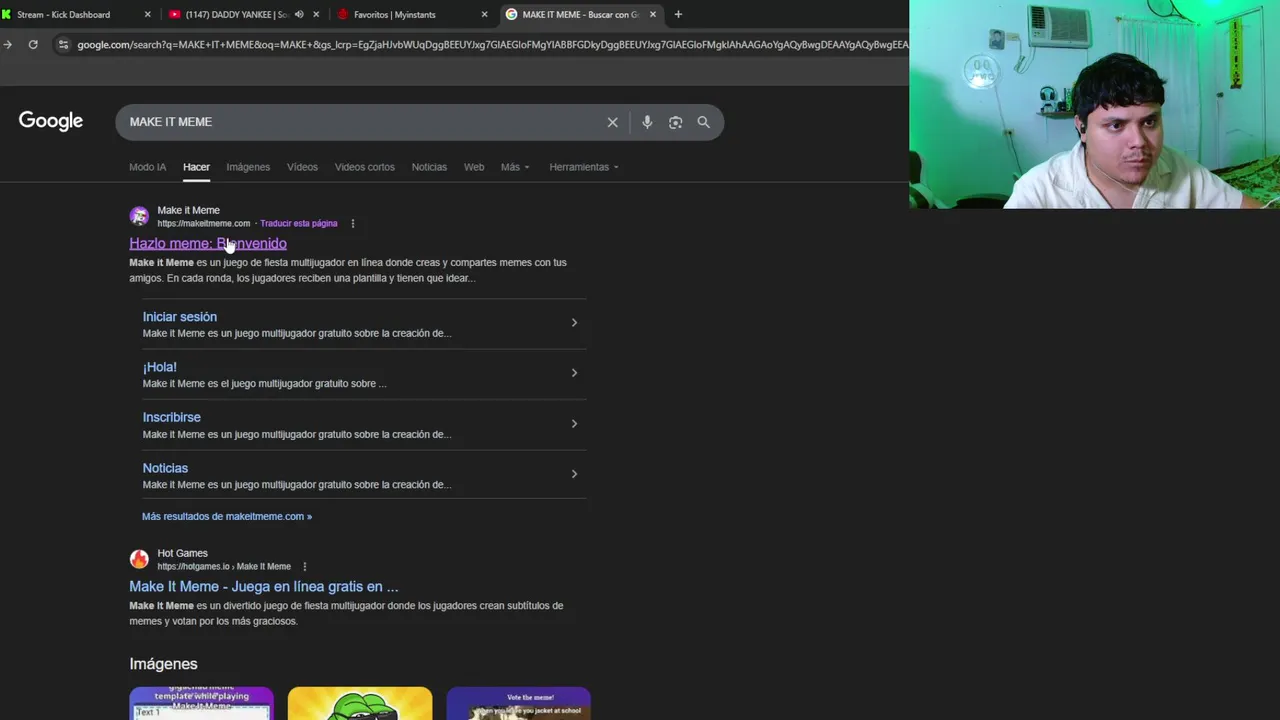The height and width of the screenshot is (720, 1280).
Task: Open a new browser tab
Action: pyautogui.click(x=678, y=14)
